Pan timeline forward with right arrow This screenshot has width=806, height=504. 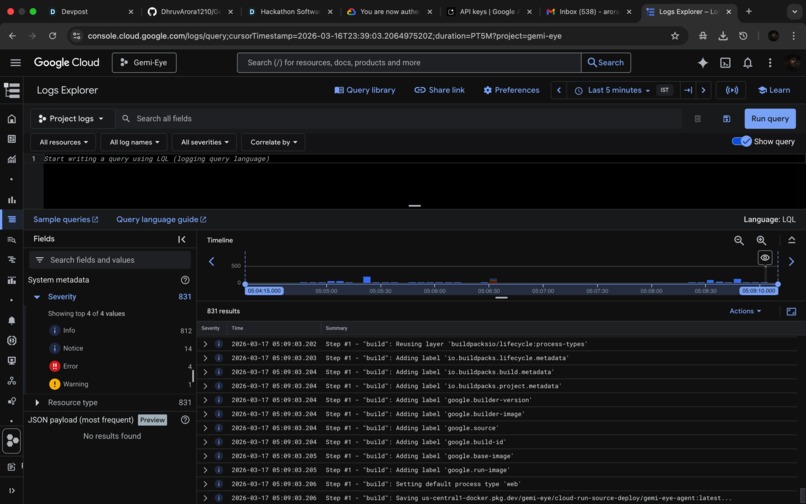pyautogui.click(x=791, y=261)
